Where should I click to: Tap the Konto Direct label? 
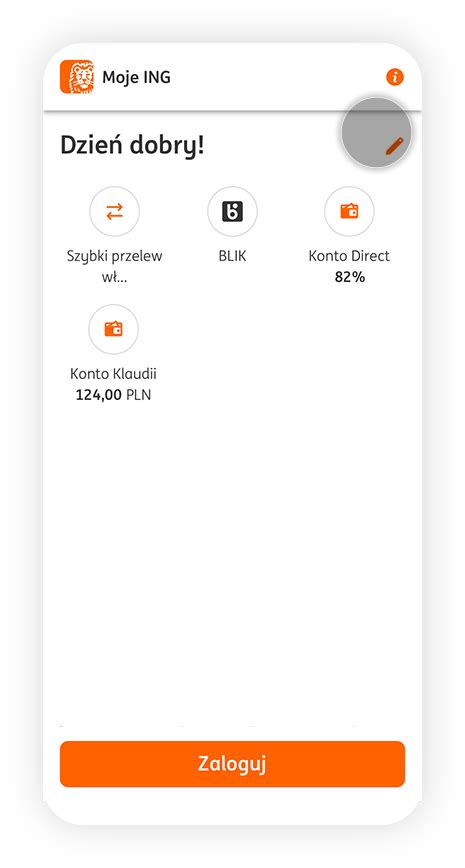[349, 256]
